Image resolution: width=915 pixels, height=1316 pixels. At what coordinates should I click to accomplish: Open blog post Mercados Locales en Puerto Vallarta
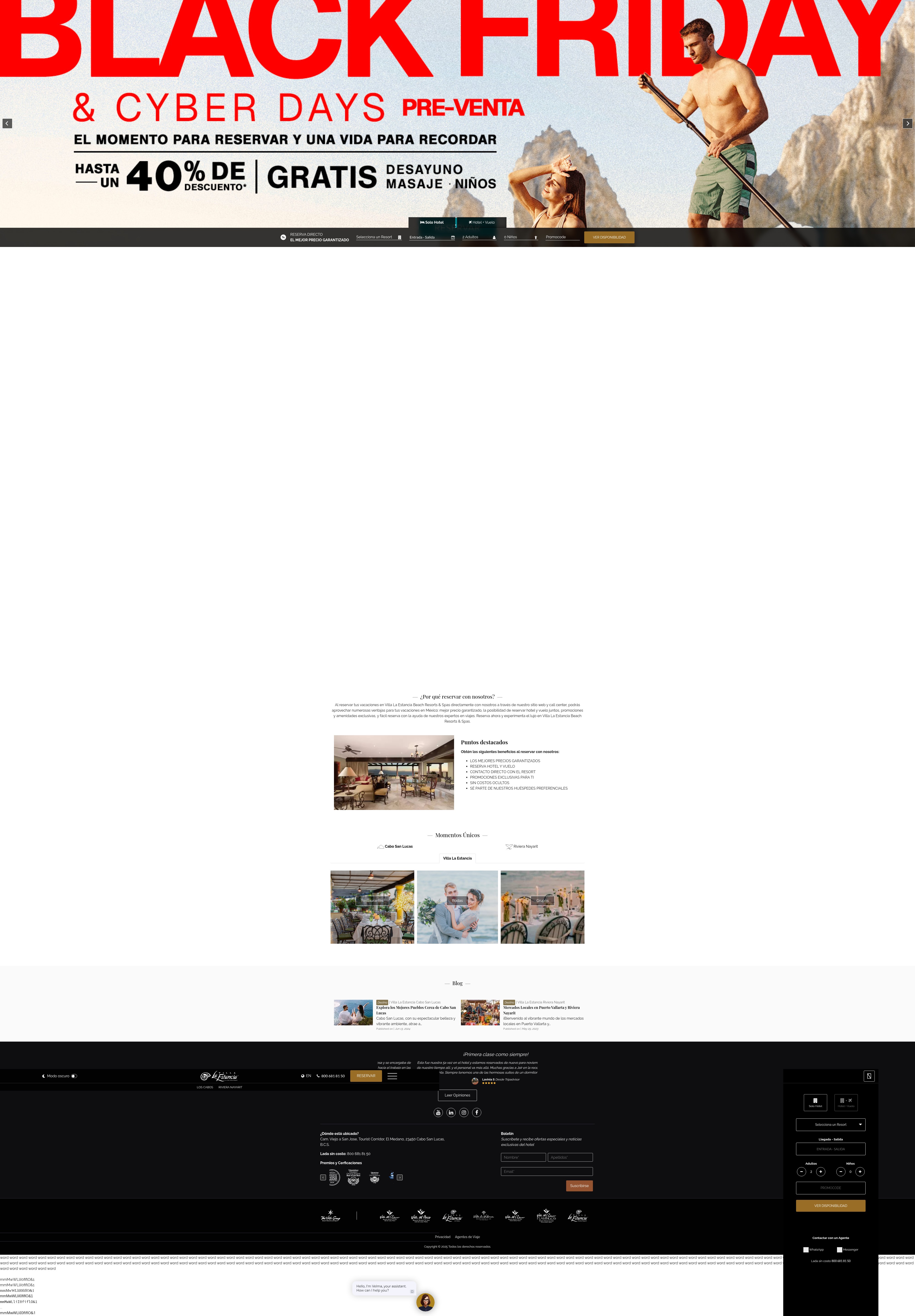541,1010
